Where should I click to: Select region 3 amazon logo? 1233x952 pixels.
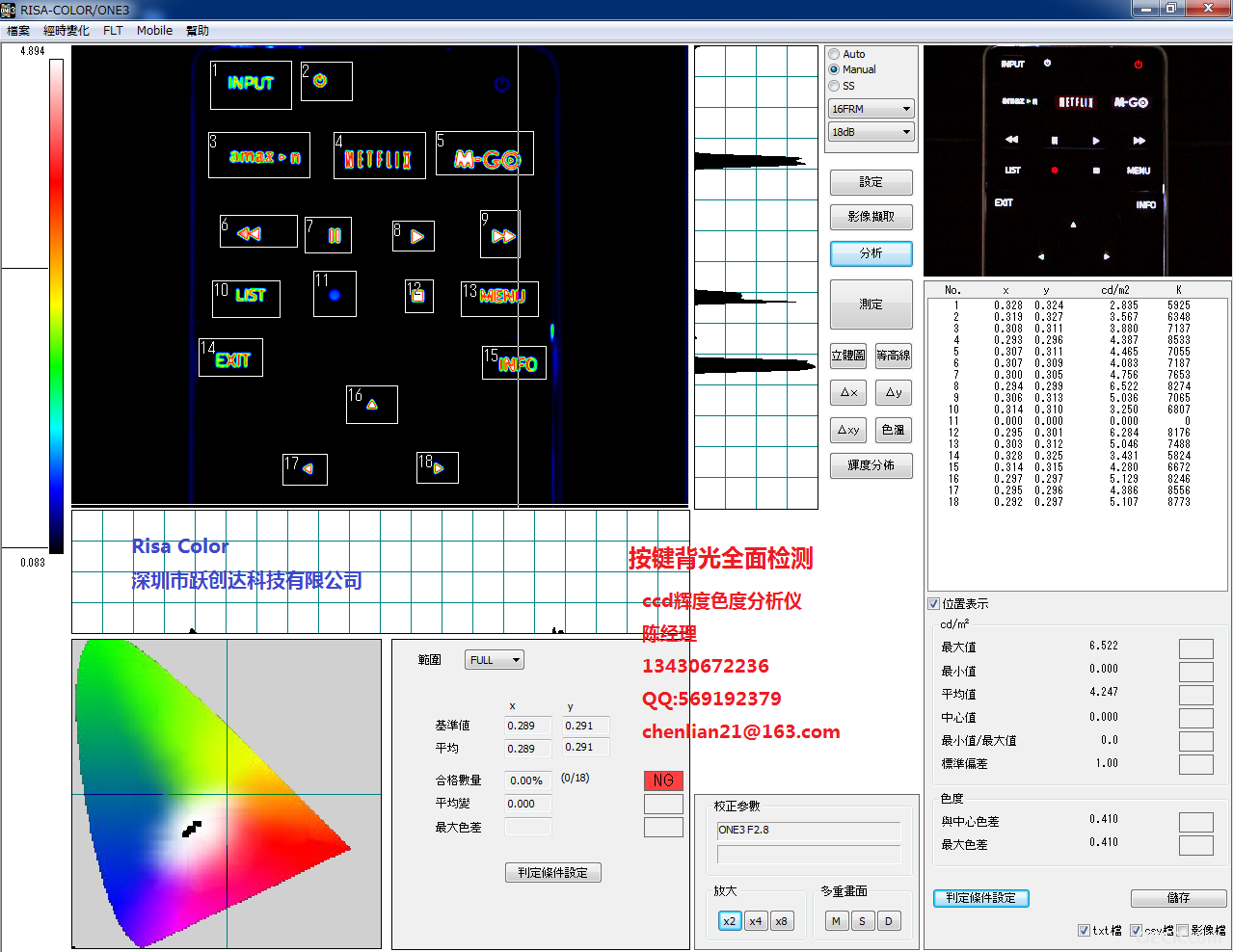pyautogui.click(x=259, y=155)
